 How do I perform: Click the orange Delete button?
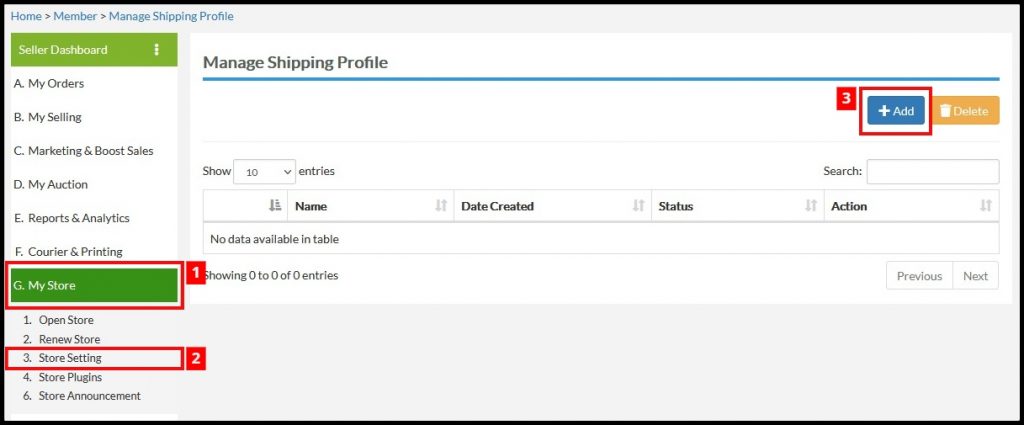coord(964,111)
